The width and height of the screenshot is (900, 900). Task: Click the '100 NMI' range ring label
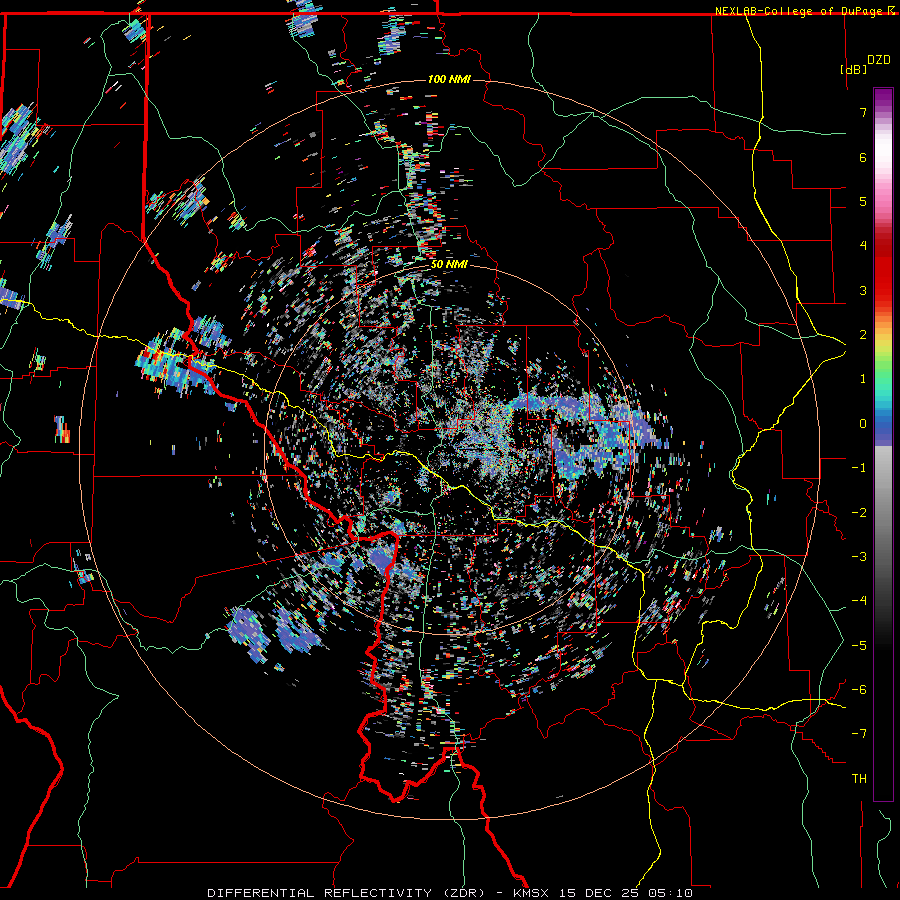[x=449, y=79]
